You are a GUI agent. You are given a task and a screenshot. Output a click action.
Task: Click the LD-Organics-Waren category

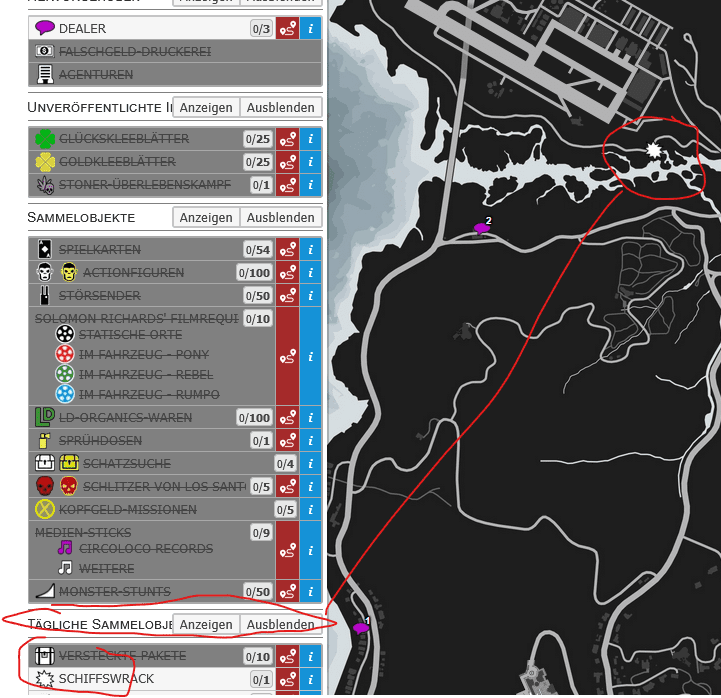coord(152,418)
